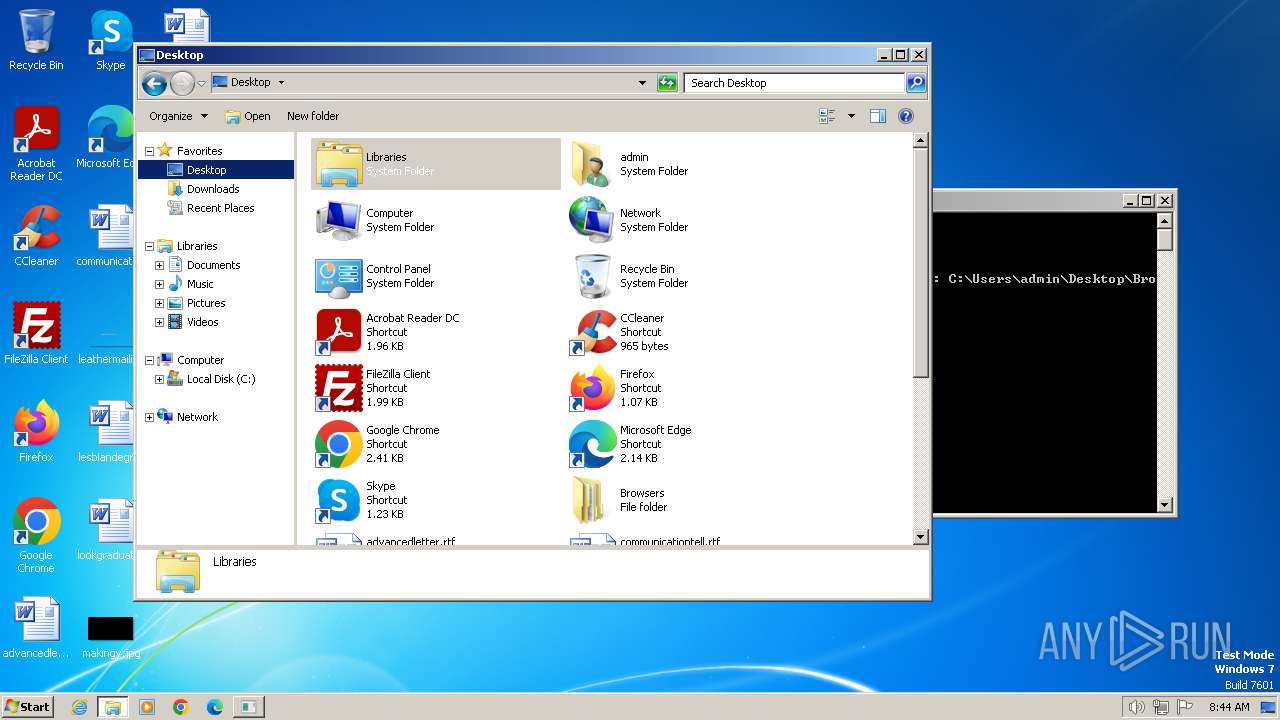Select the Computer system folder icon

click(339, 220)
